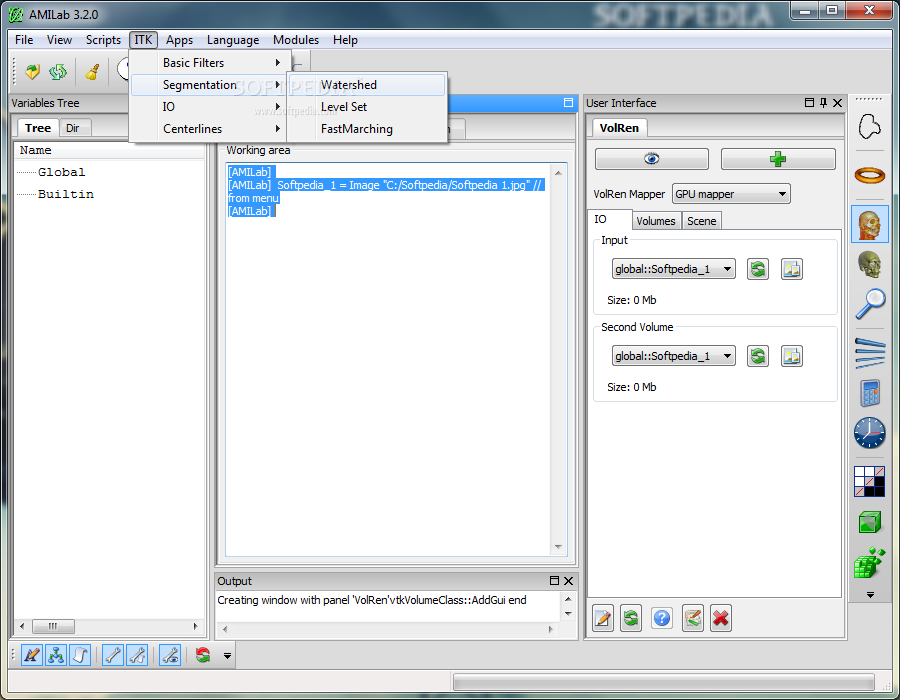Click the green plus add button
The height and width of the screenshot is (700, 900).
(x=778, y=159)
